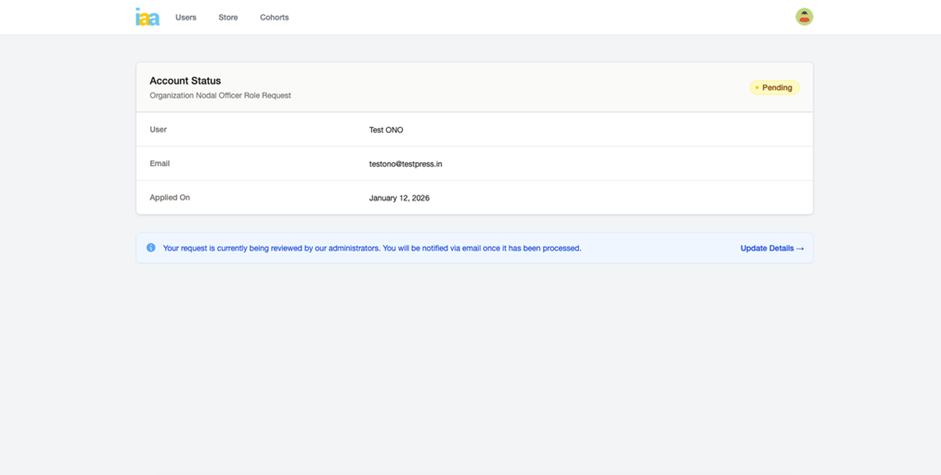The width and height of the screenshot is (941, 475).
Task: Click the blue info icon in banner
Action: point(151,248)
